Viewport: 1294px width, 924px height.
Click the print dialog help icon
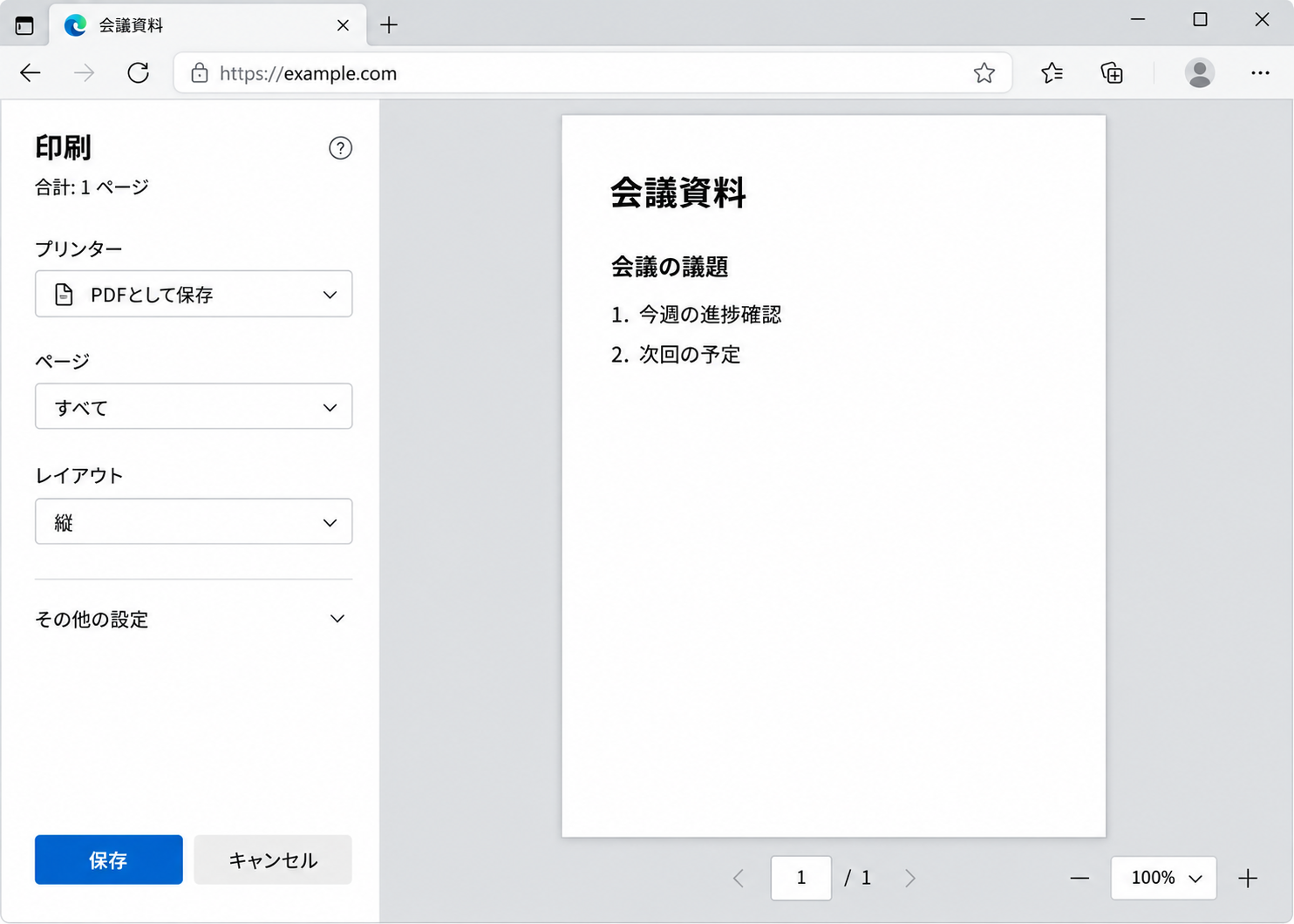point(340,148)
